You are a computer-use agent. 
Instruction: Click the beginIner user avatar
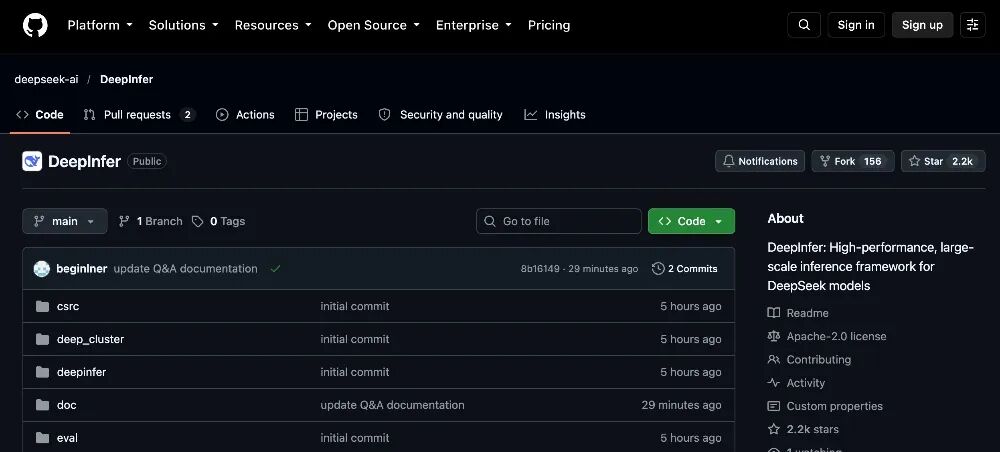41,269
